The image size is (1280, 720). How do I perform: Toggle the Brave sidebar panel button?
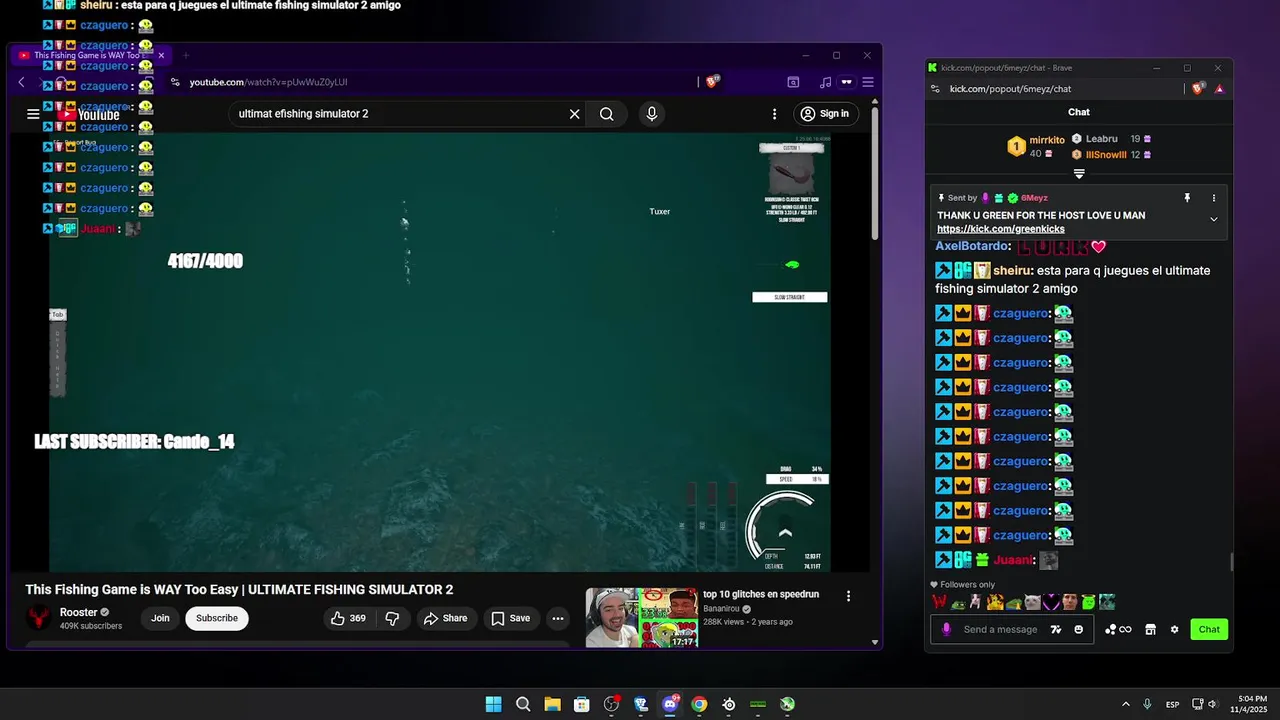click(793, 82)
